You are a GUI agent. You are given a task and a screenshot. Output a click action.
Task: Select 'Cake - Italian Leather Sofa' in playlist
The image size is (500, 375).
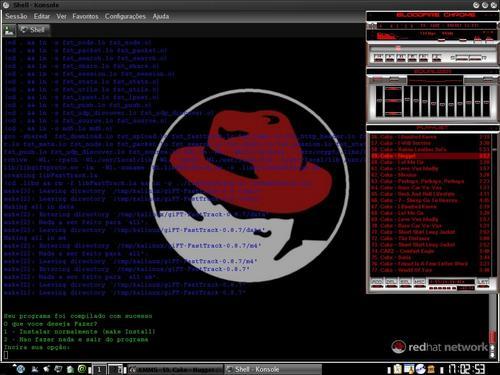click(x=430, y=150)
